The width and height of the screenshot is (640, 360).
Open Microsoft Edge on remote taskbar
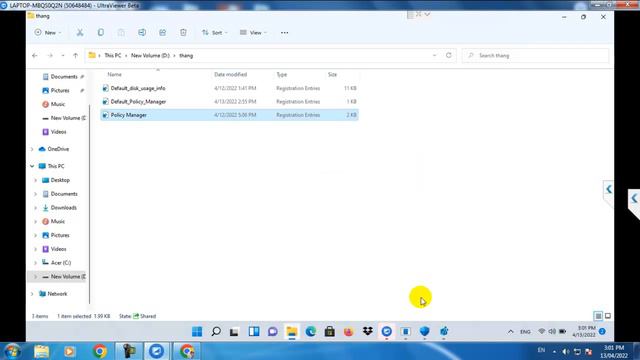pyautogui.click(x=311, y=331)
